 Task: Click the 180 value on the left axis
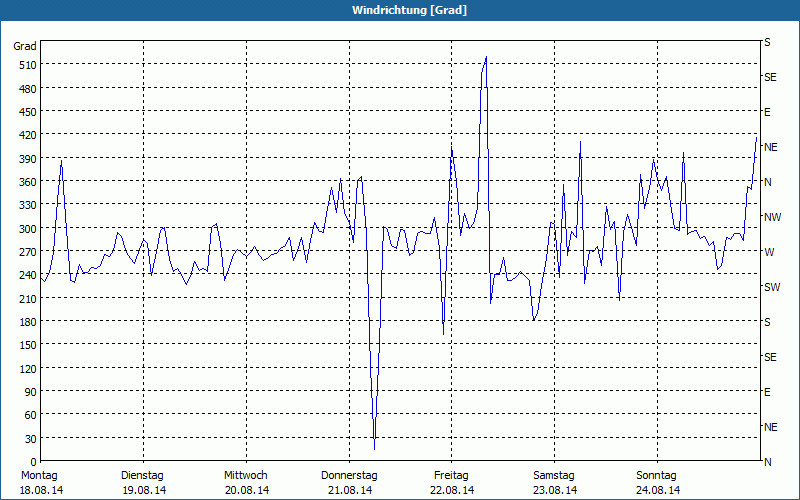(x=28, y=322)
